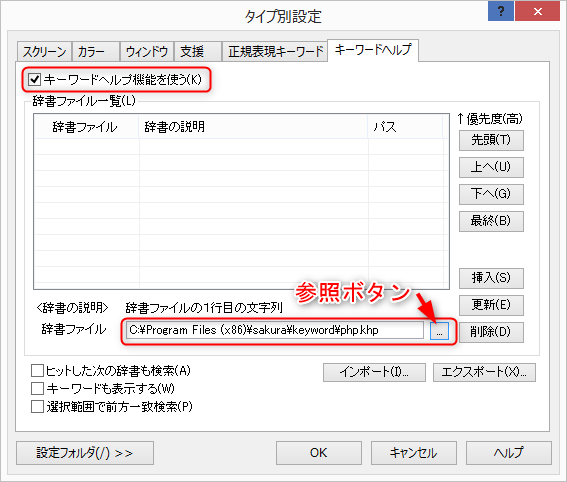This screenshot has height=482, width=567.
Task: Click the 削除(D) delete button
Action: [x=491, y=332]
